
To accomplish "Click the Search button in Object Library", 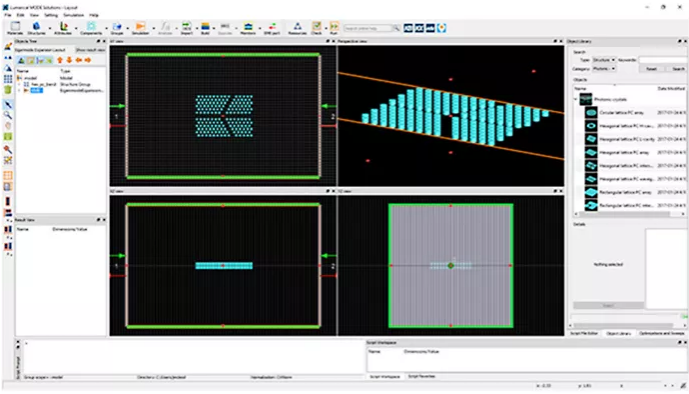I will coord(678,69).
